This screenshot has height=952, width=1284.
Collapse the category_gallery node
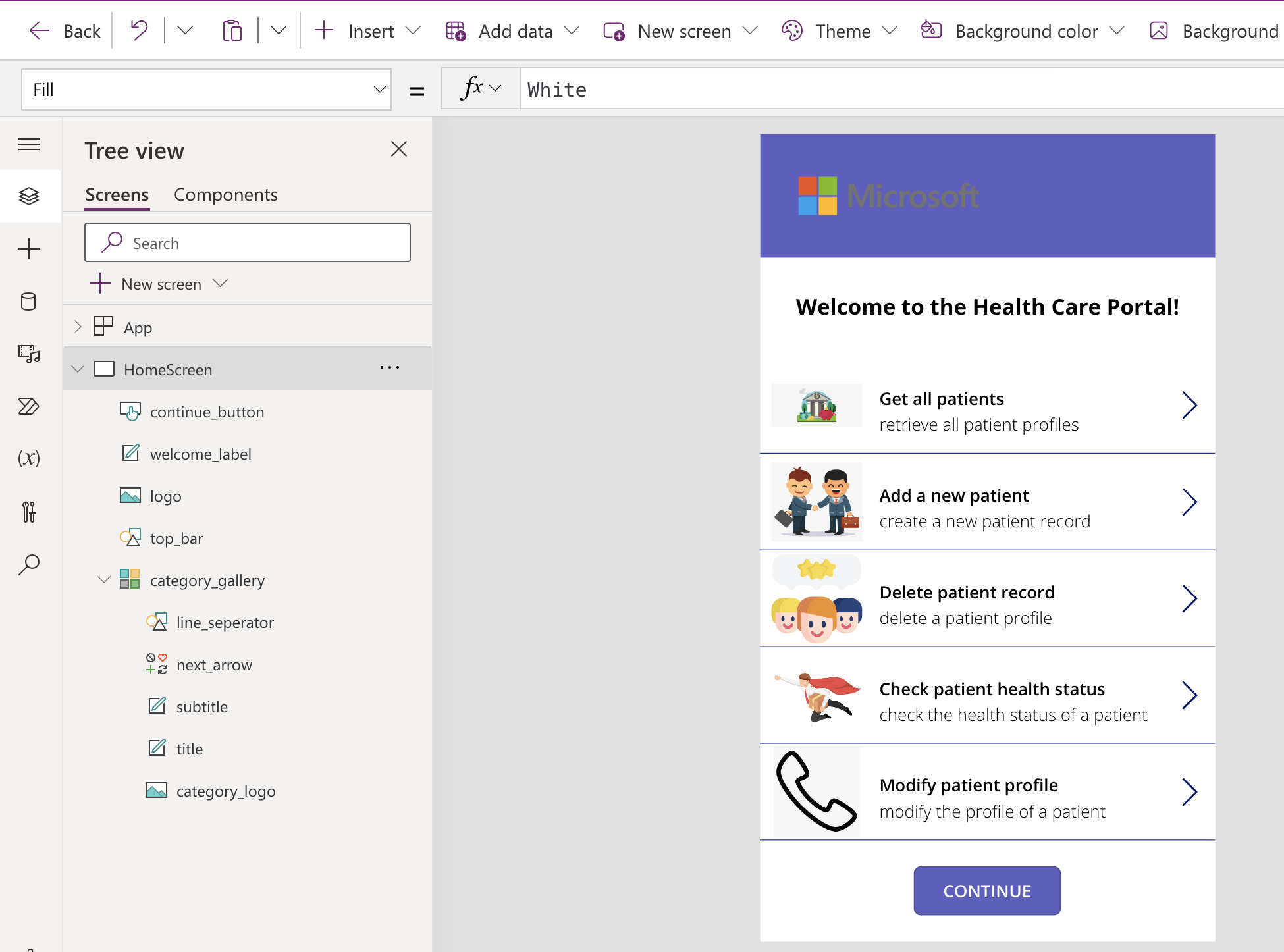(103, 579)
